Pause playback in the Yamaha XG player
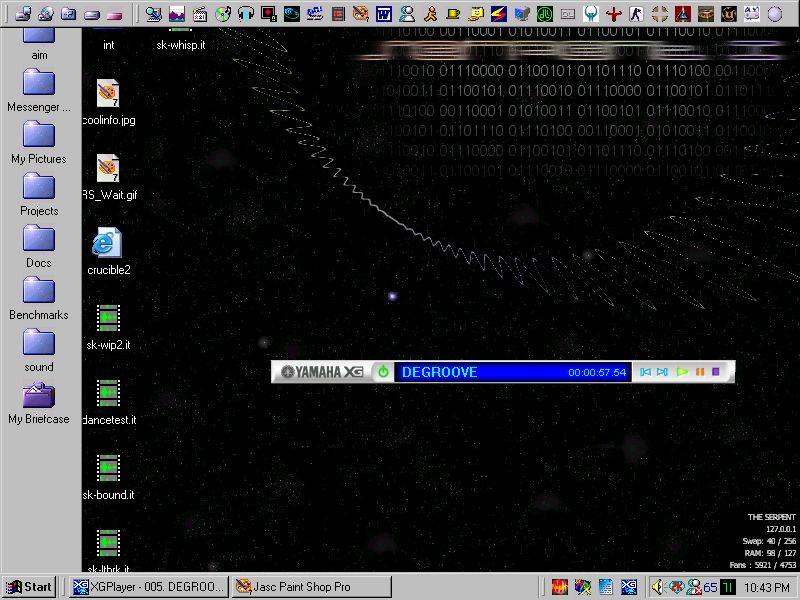Viewport: 800px width, 600px height. (700, 372)
